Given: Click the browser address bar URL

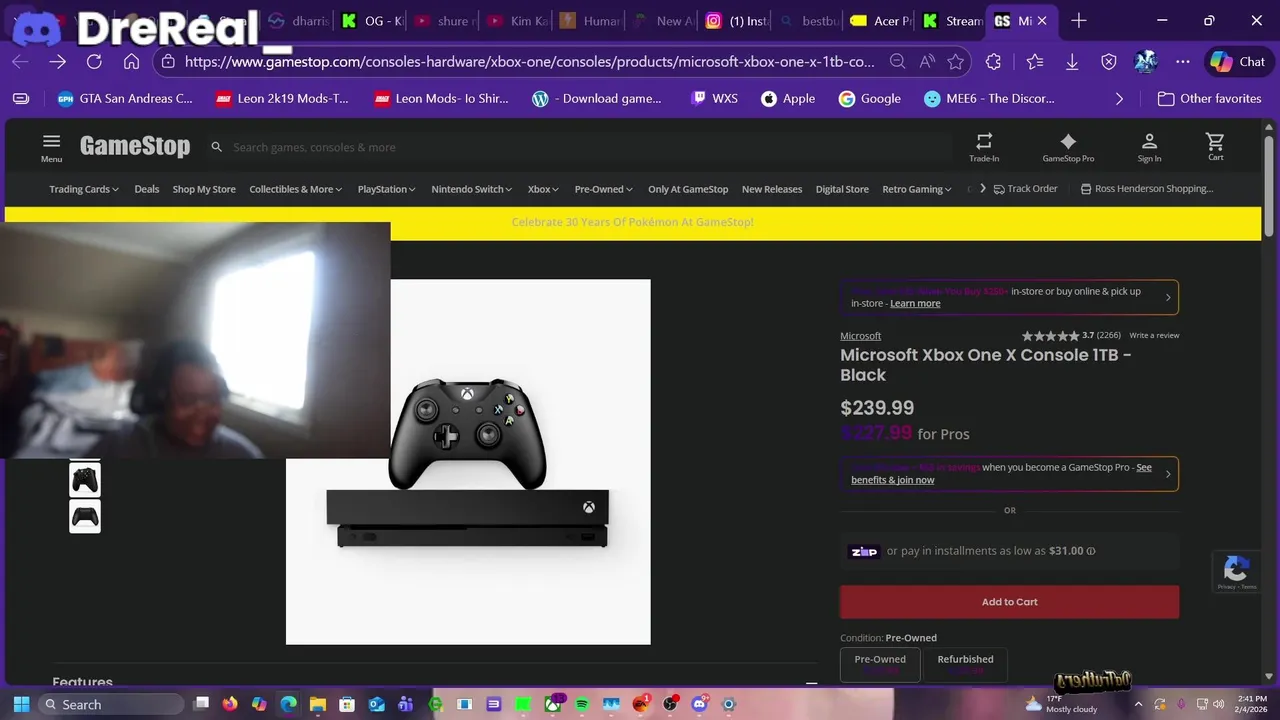Looking at the screenshot, I should (x=529, y=62).
